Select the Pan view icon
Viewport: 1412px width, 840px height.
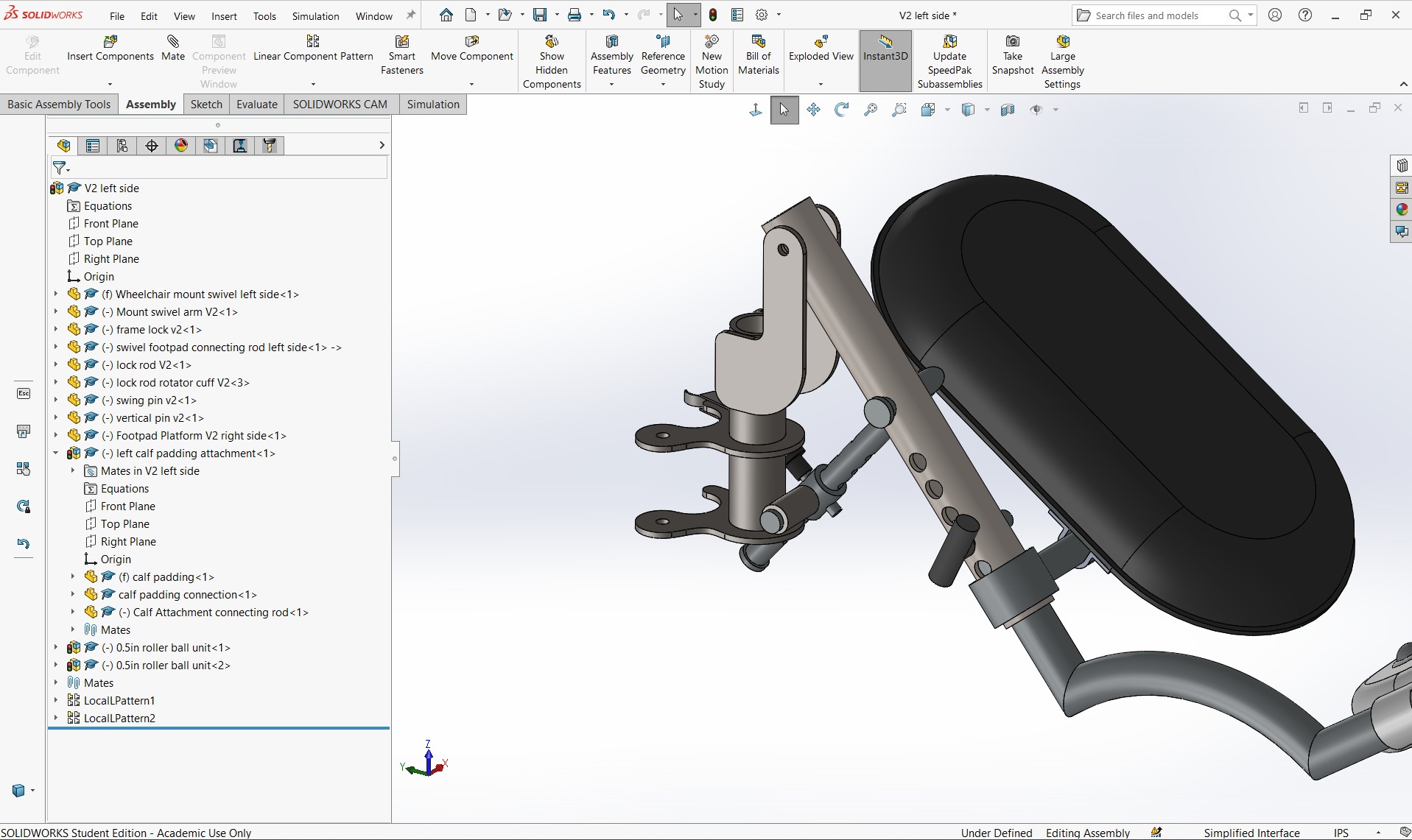[x=813, y=110]
